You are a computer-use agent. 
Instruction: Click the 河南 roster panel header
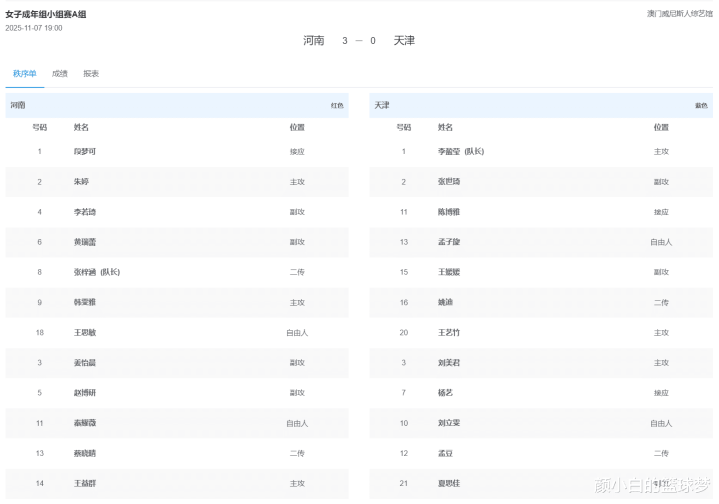177,105
